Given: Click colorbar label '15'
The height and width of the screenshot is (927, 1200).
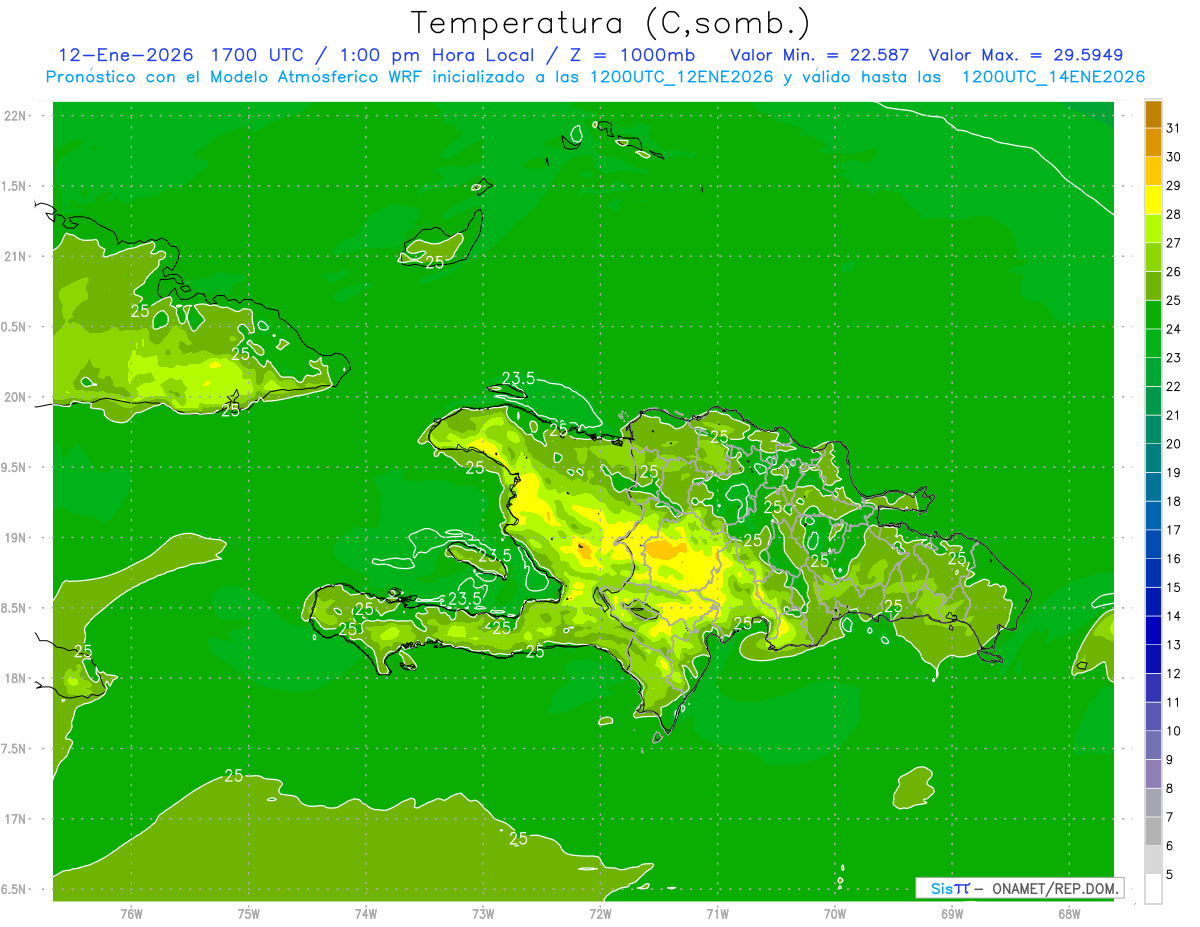Looking at the screenshot, I should tap(1174, 587).
